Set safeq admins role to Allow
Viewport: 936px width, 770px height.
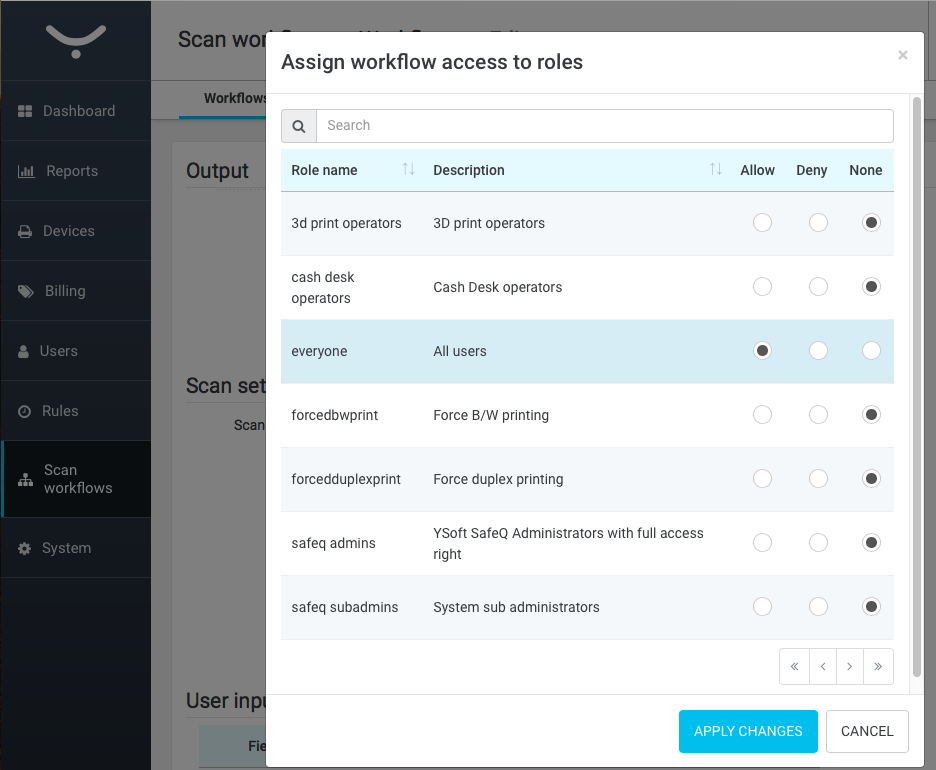tap(762, 543)
